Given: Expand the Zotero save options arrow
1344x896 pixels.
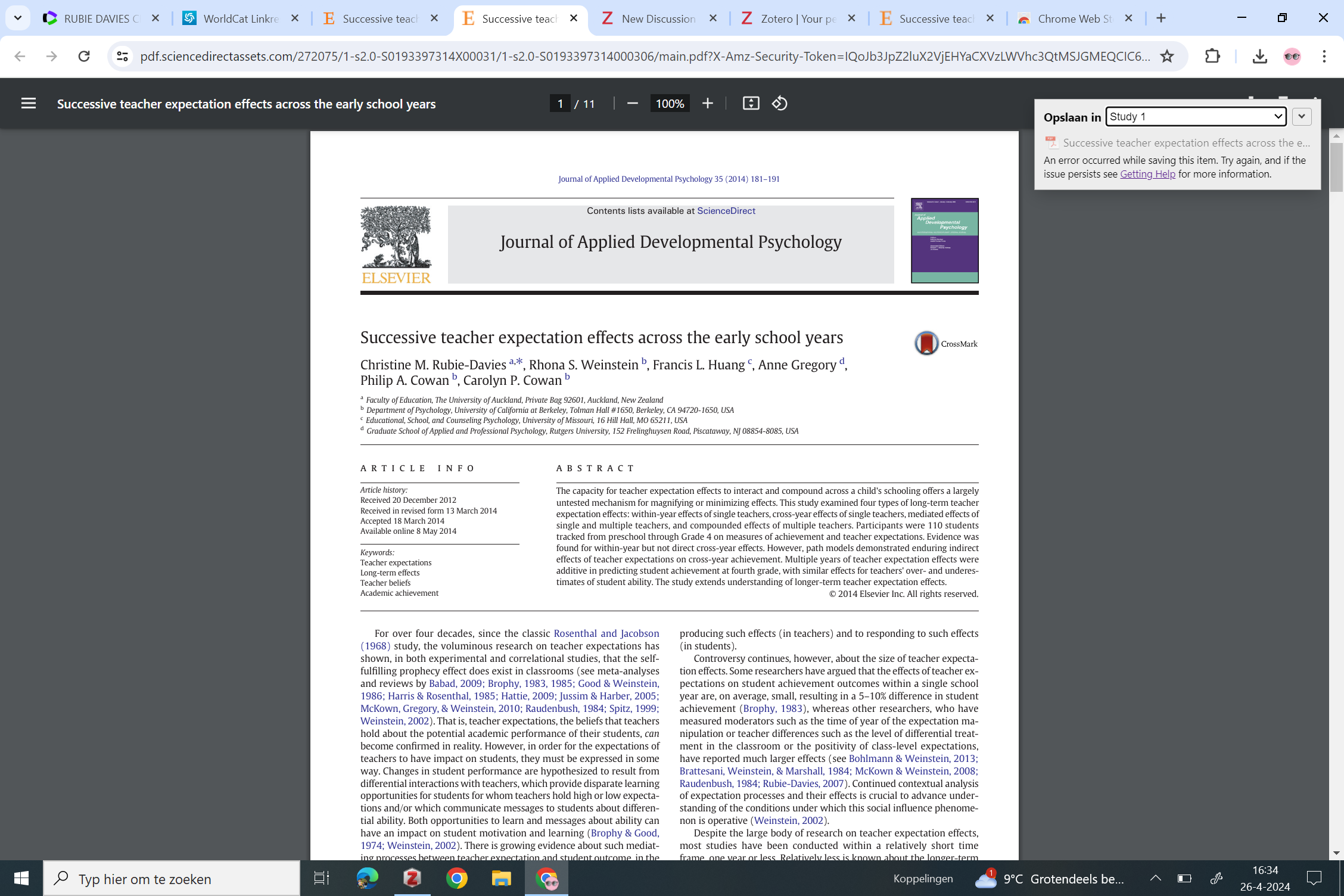Looking at the screenshot, I should coord(1302,117).
